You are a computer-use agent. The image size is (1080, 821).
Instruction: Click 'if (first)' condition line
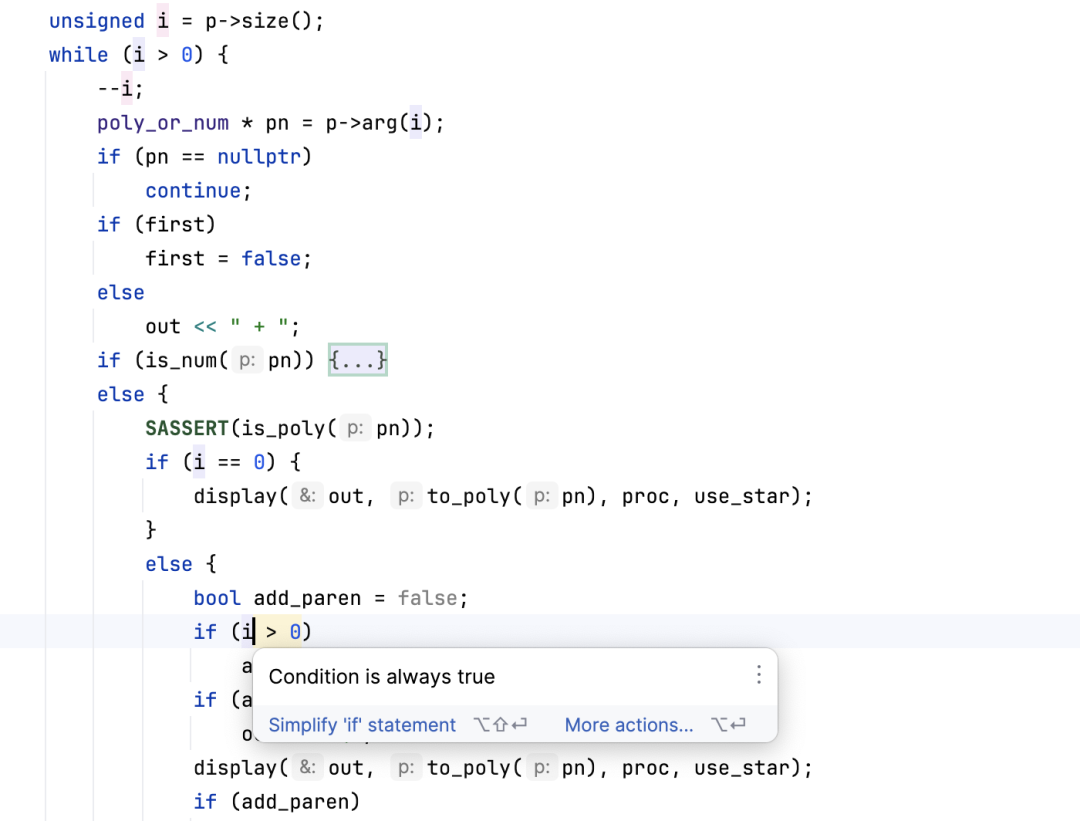[x=156, y=225]
